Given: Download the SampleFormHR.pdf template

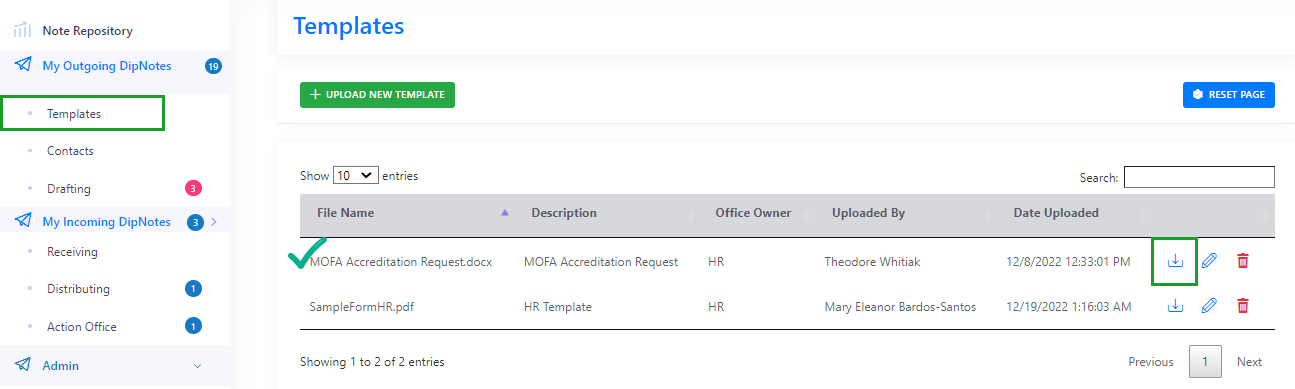Looking at the screenshot, I should (1175, 306).
